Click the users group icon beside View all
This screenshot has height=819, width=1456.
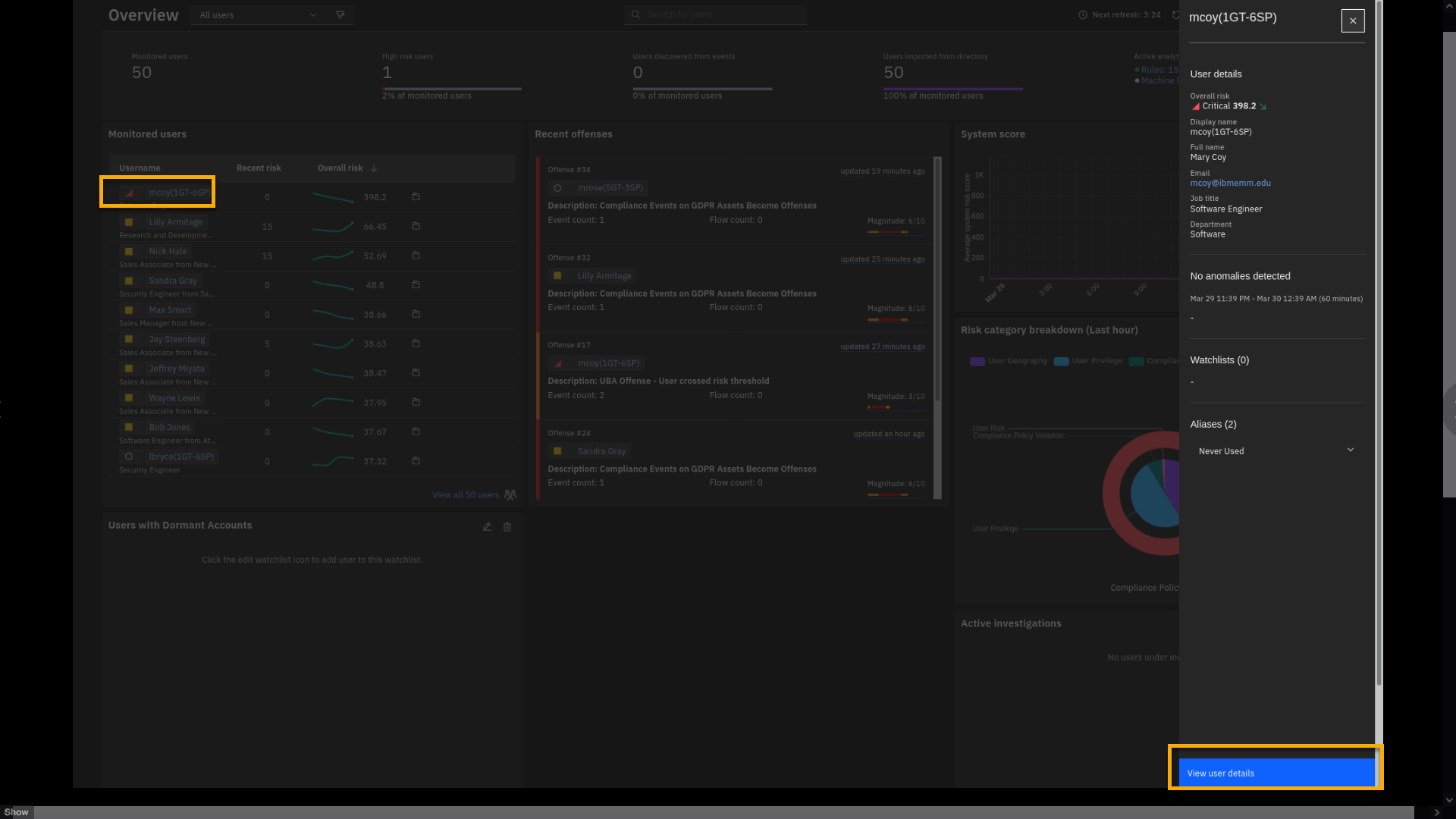[510, 495]
